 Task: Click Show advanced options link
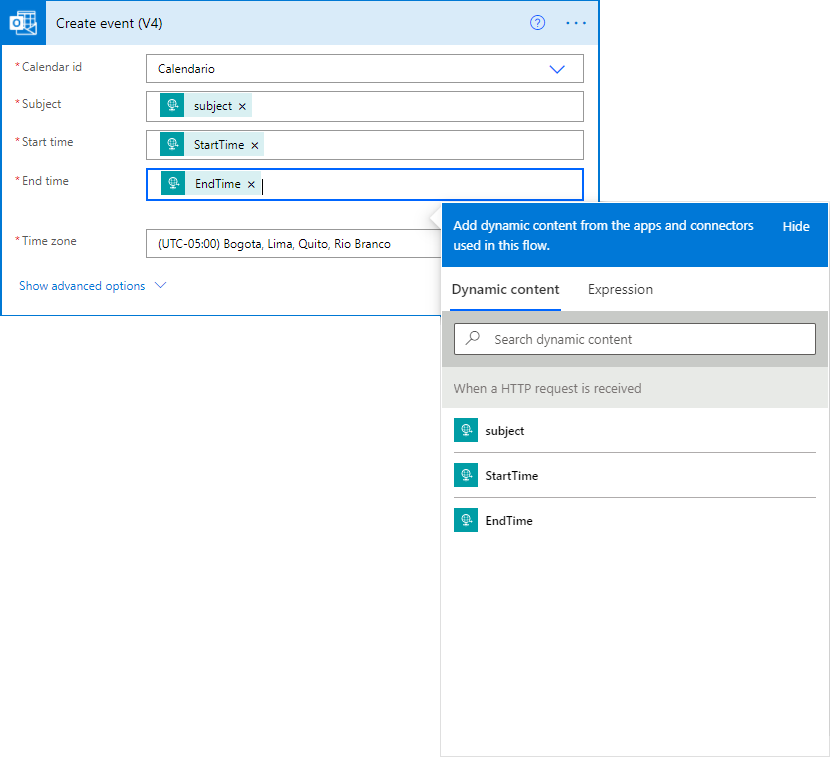(82, 286)
